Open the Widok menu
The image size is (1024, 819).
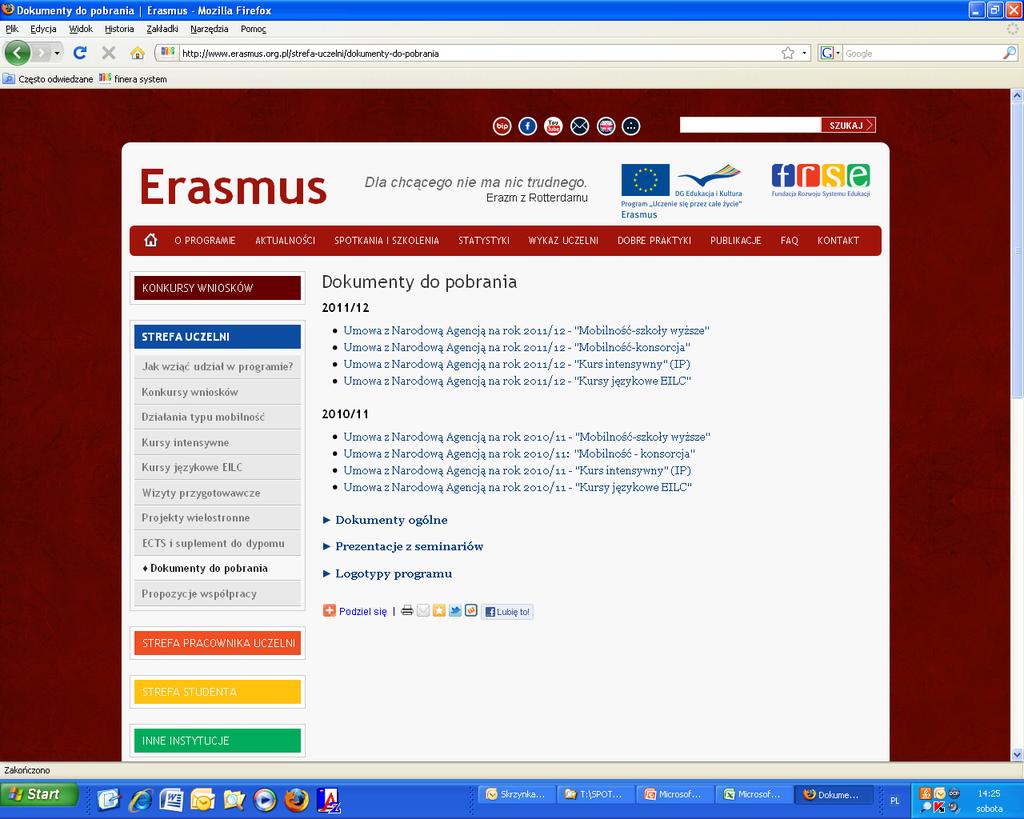(x=80, y=29)
